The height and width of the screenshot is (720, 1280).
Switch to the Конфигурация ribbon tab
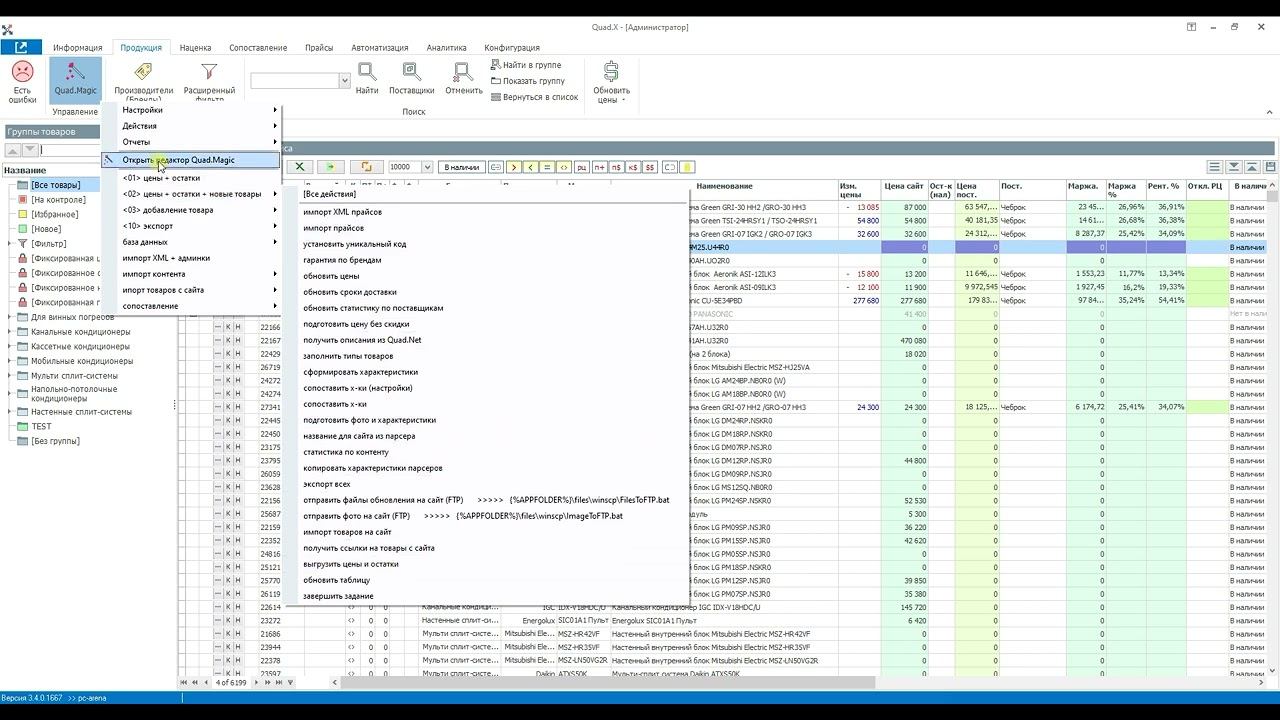(512, 47)
